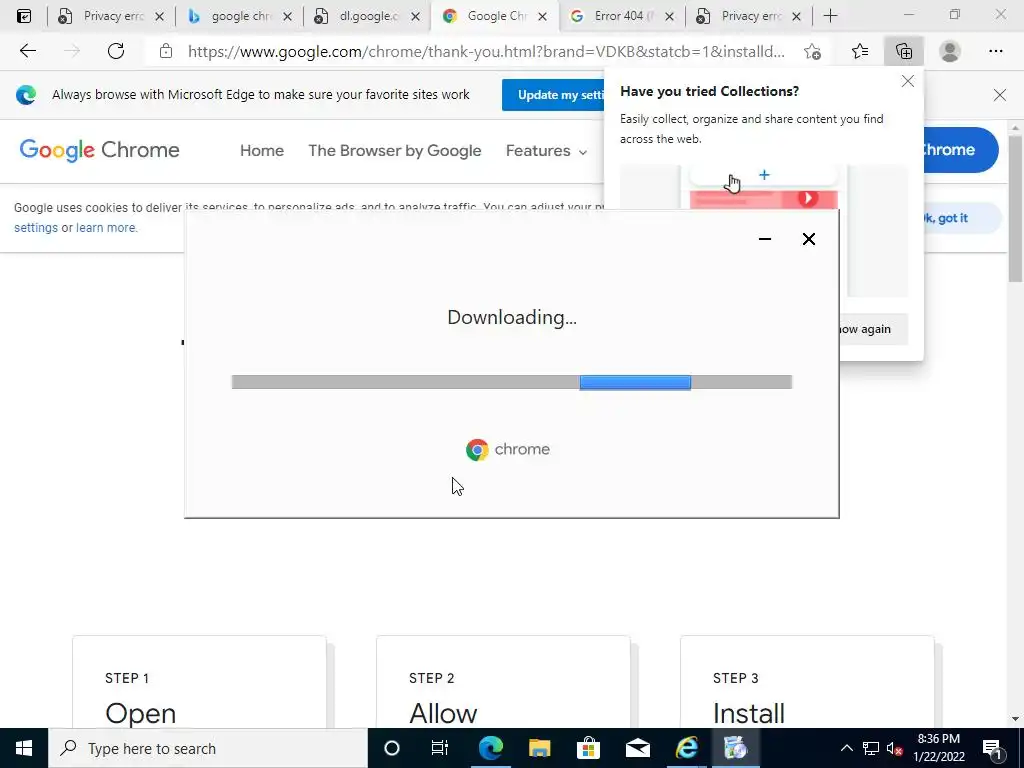The image size is (1024, 768).
Task: Open Task View on the taskbar
Action: (440, 748)
